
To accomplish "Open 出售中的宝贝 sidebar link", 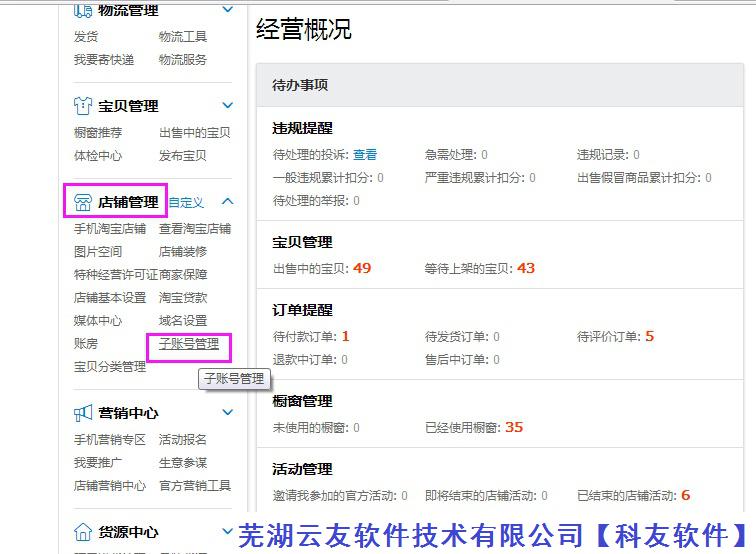I will click(x=195, y=133).
